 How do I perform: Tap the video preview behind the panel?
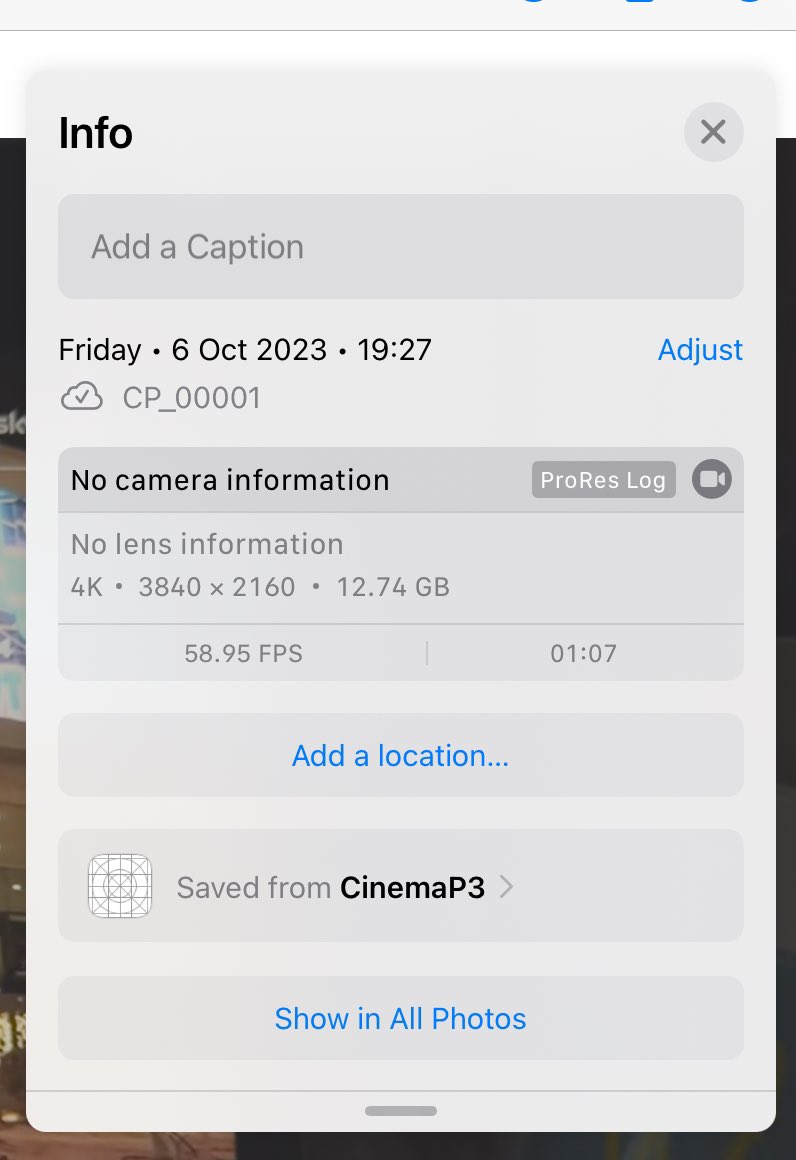(x=12, y=666)
